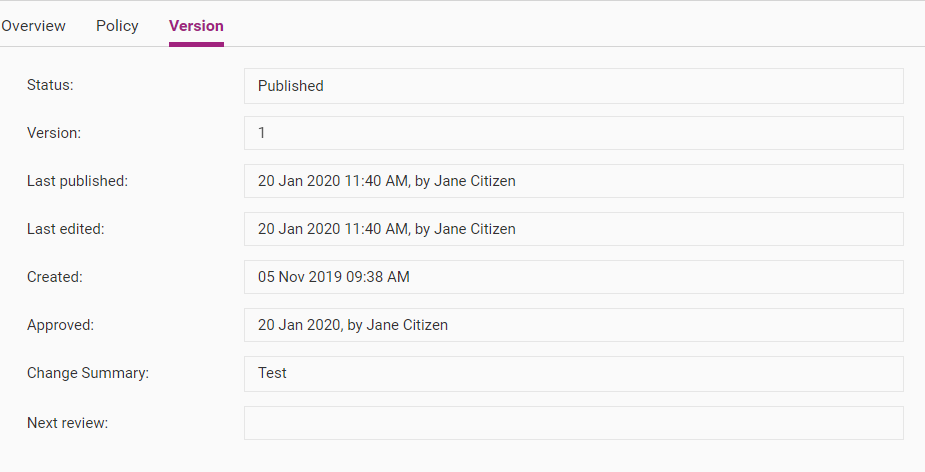Screen dimensions: 925x472
Task: Focus the empty Next review field
Action: 573,423
